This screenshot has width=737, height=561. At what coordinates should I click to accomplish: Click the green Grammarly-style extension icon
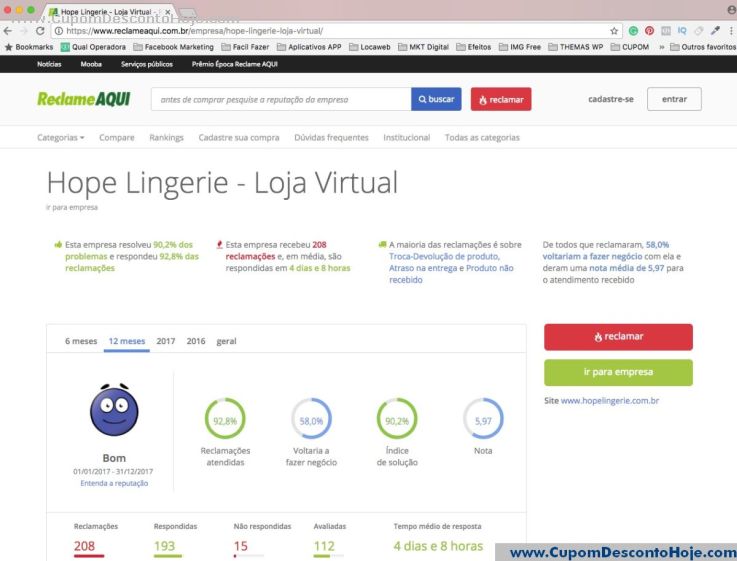(x=633, y=31)
